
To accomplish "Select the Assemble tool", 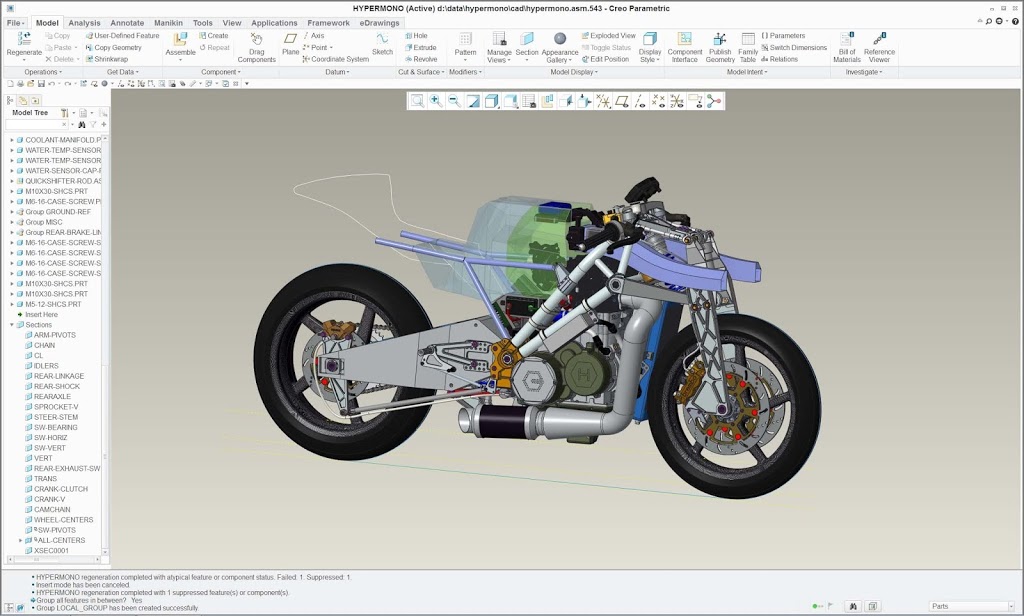I will (181, 40).
